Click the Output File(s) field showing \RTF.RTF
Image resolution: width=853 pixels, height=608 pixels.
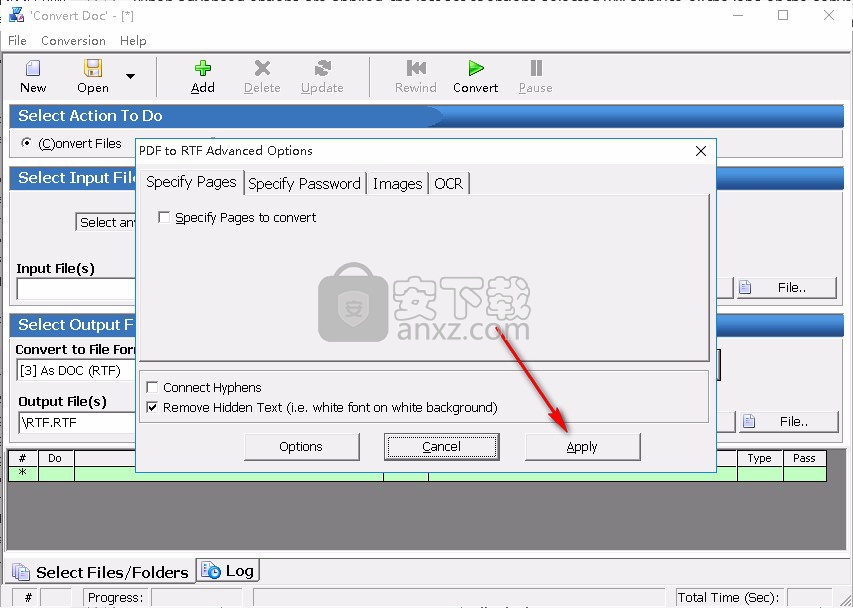(77, 423)
